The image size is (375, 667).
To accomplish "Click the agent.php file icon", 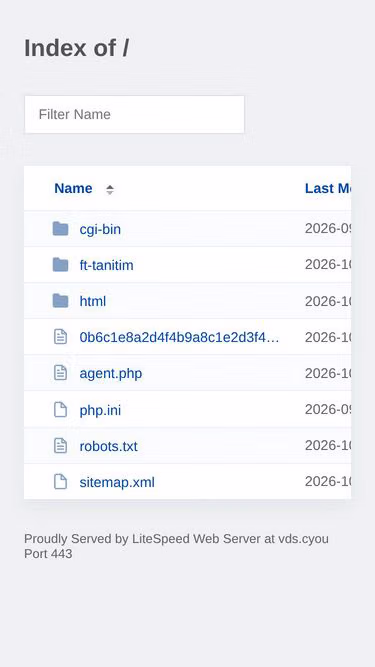I will pyautogui.click(x=60, y=373).
